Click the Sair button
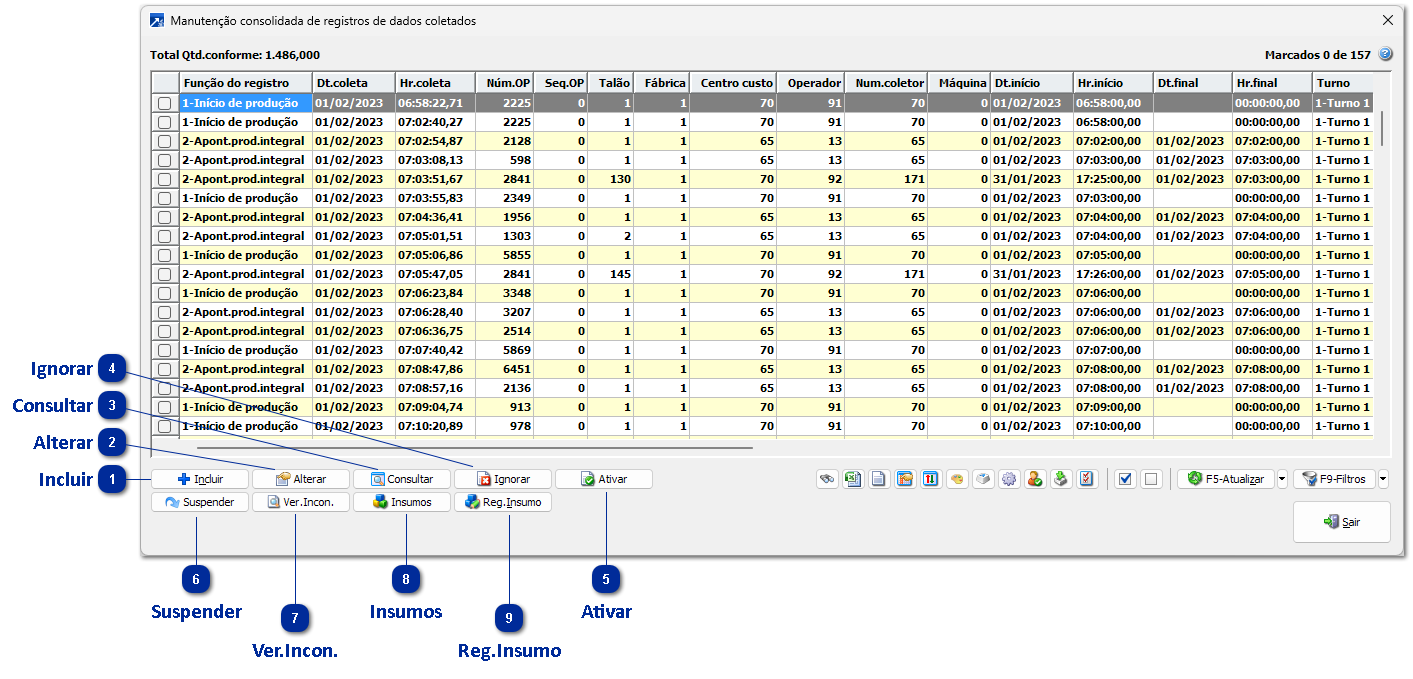Viewport: 1413px width, 679px height. tap(1341, 522)
